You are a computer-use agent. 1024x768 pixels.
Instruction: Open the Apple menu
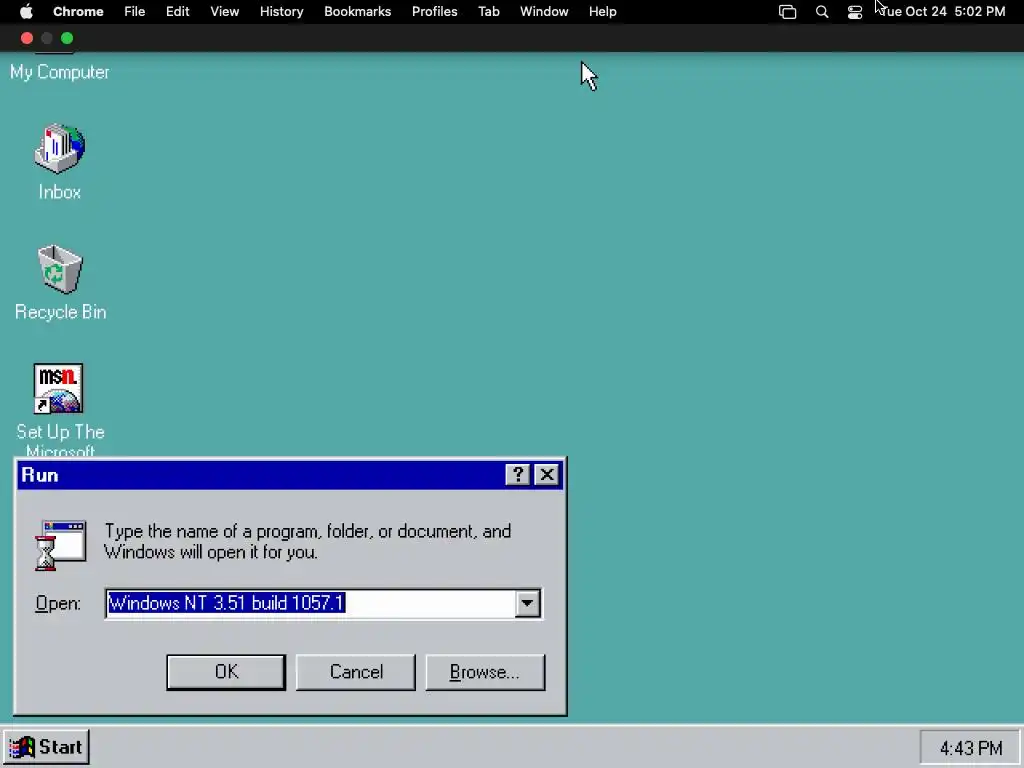[26, 12]
